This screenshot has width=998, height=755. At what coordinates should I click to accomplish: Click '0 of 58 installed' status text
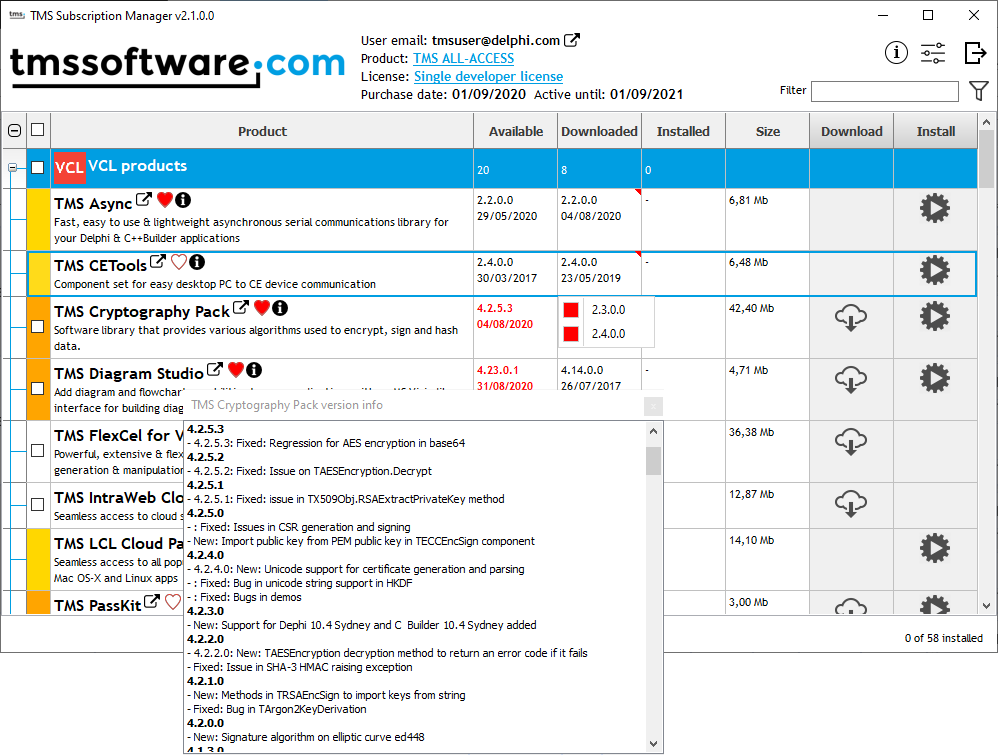943,638
